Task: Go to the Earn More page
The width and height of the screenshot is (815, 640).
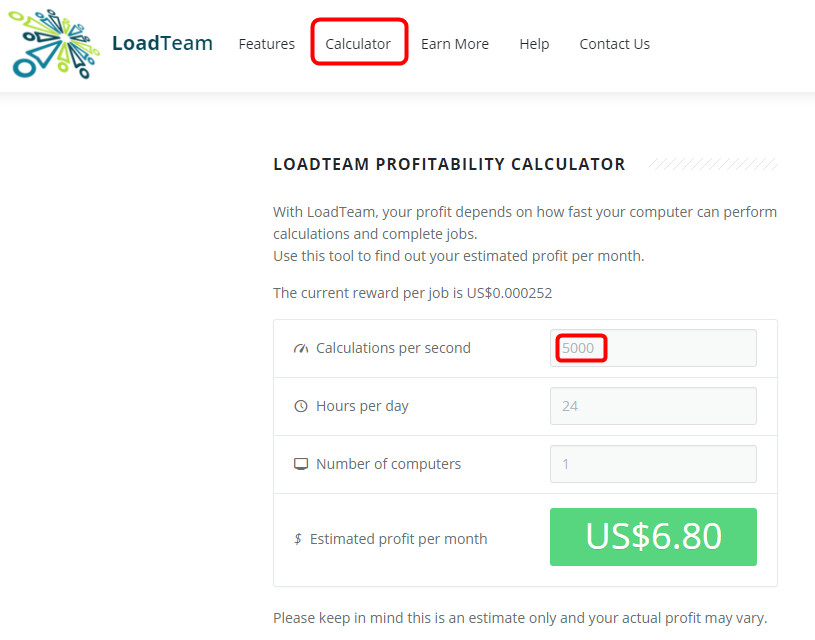Action: 455,44
